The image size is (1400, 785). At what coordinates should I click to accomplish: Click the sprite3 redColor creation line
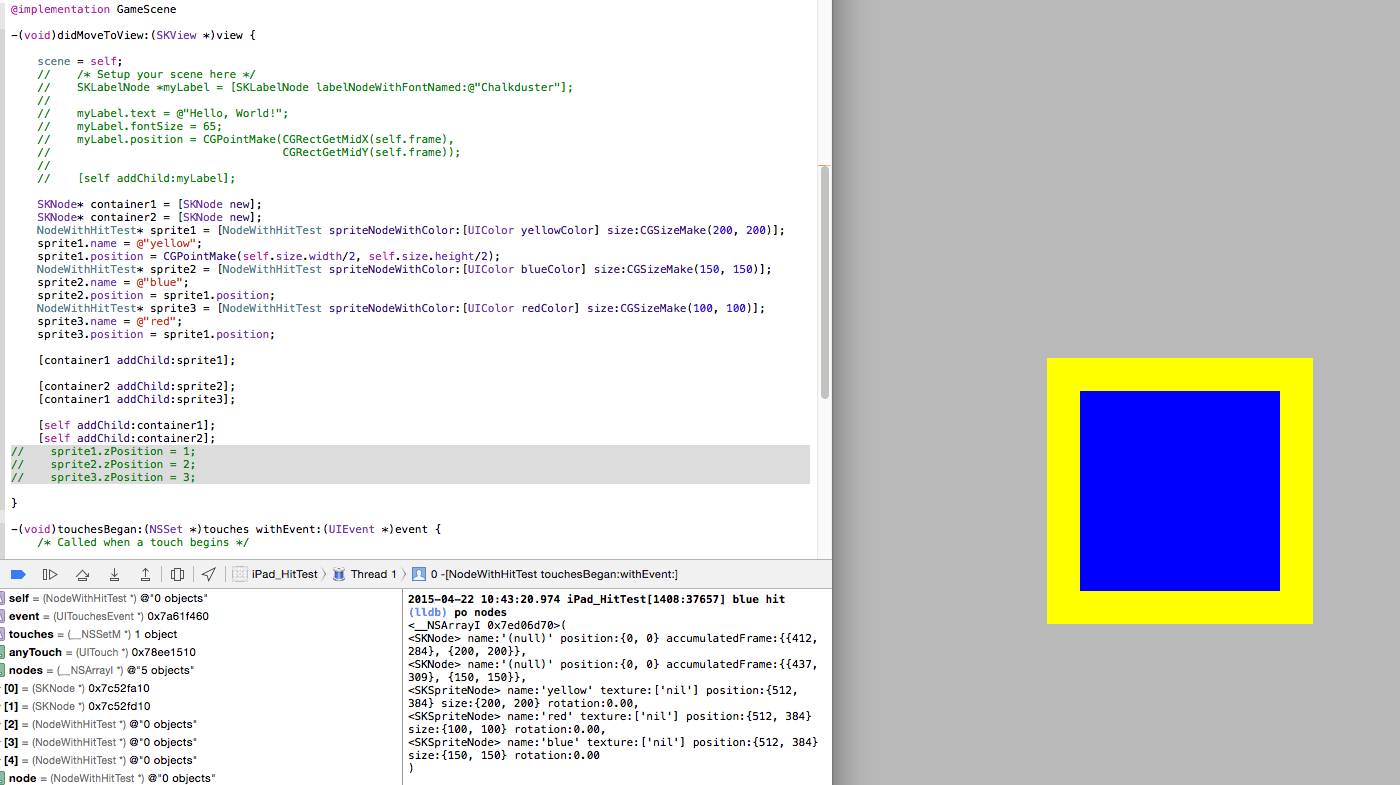[x=401, y=308]
